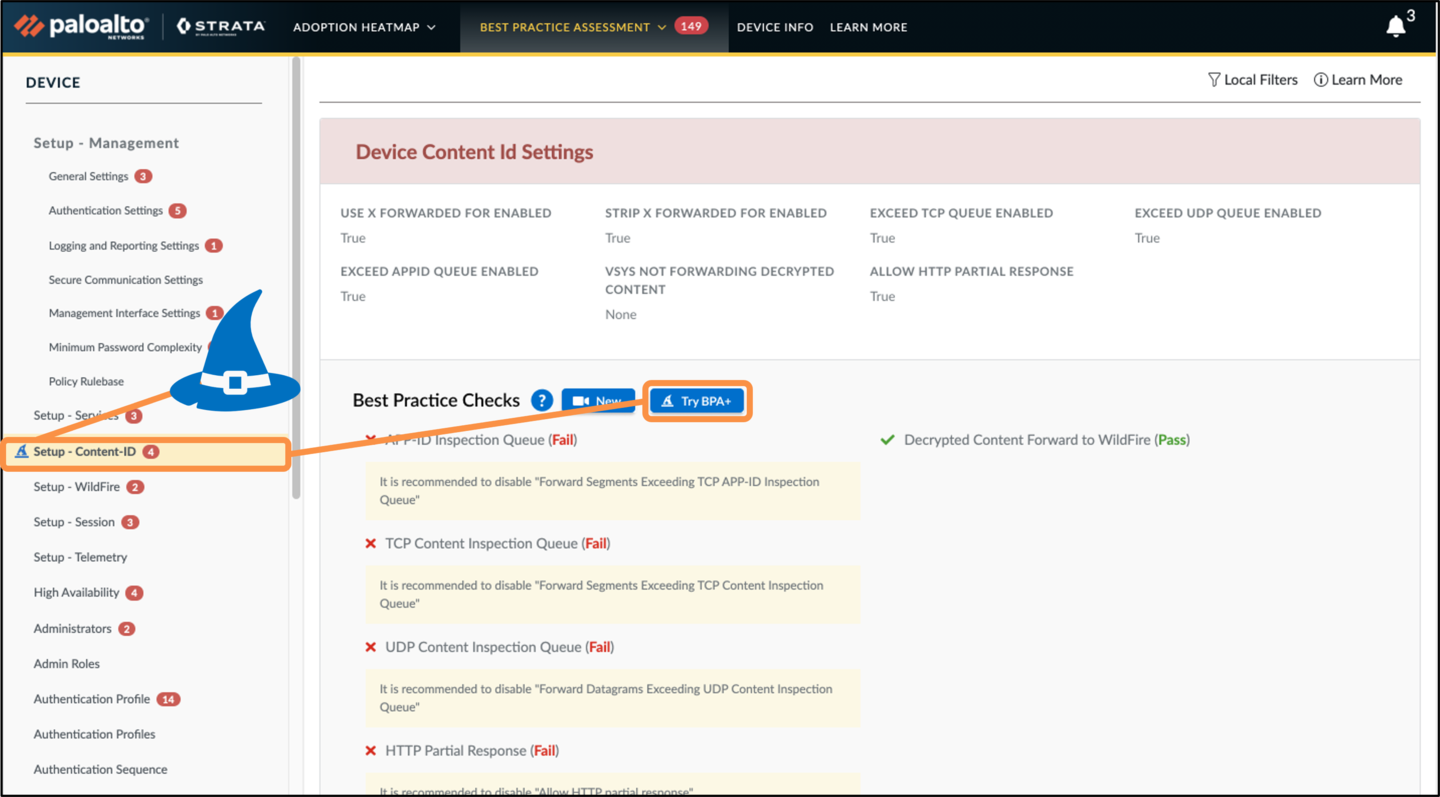Image resolution: width=1440 pixels, height=797 pixels.
Task: Click the wizard icon beside Setup - Content-ID
Action: [21, 452]
